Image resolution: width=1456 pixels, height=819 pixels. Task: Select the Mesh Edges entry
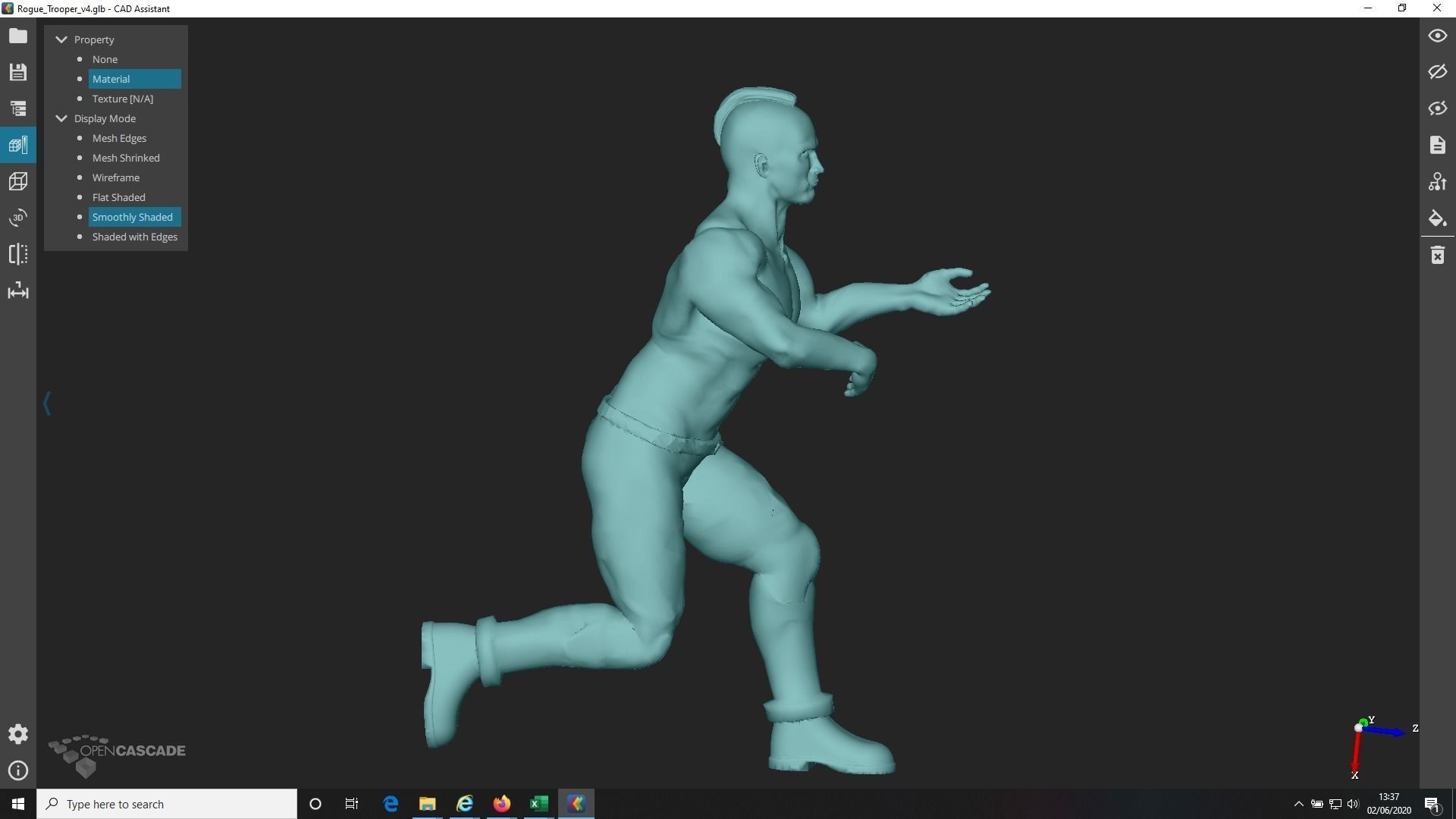pos(119,138)
